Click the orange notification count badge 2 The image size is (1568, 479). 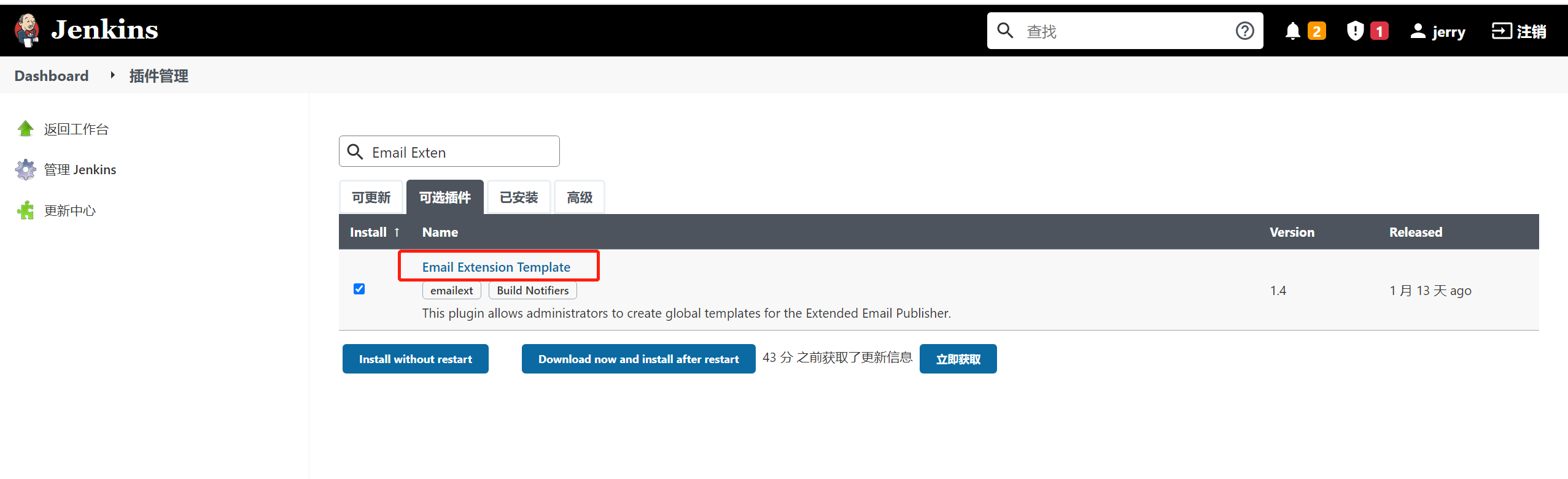tap(1316, 31)
